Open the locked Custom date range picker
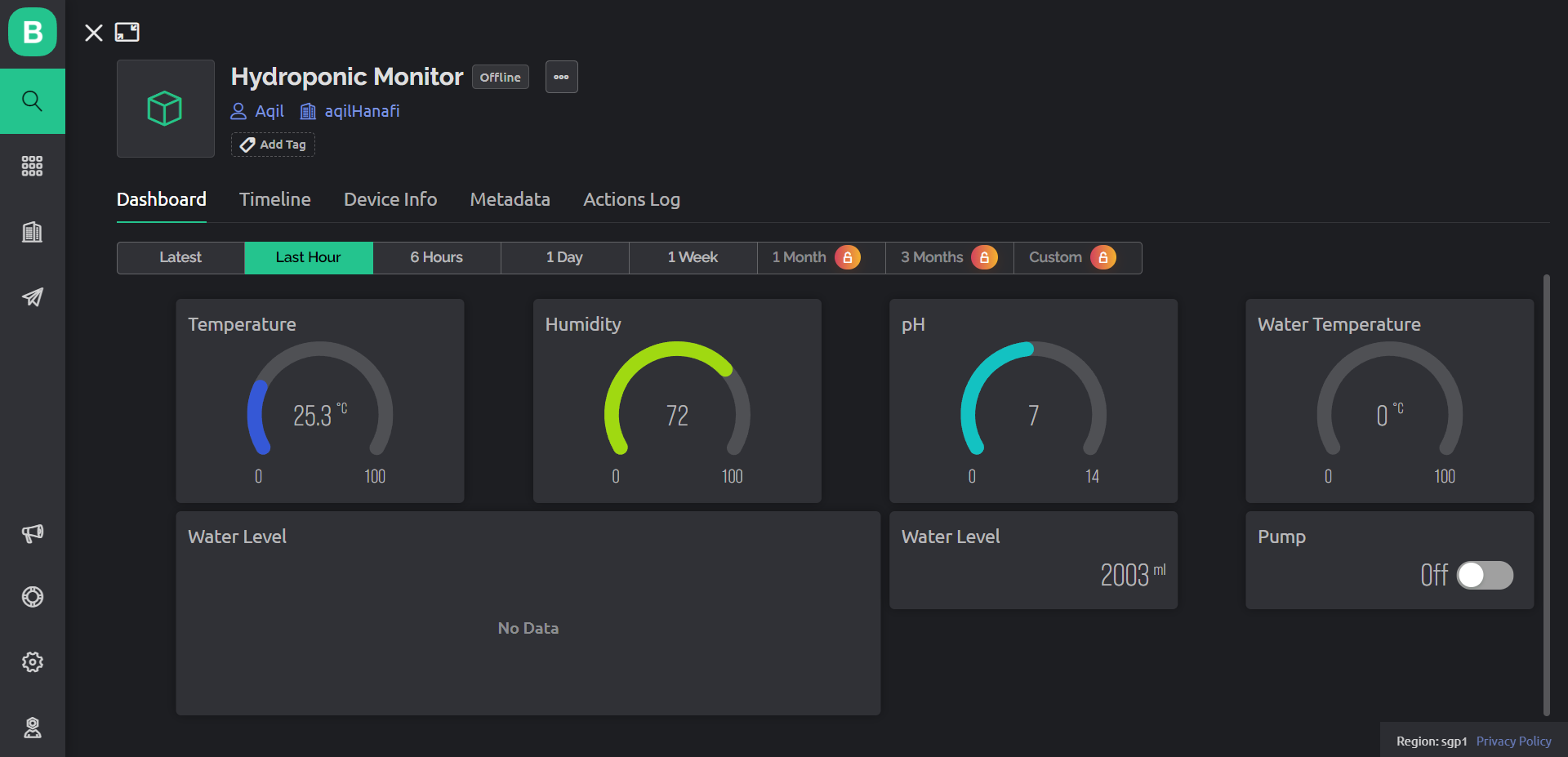This screenshot has width=1568, height=757. coord(1077,257)
